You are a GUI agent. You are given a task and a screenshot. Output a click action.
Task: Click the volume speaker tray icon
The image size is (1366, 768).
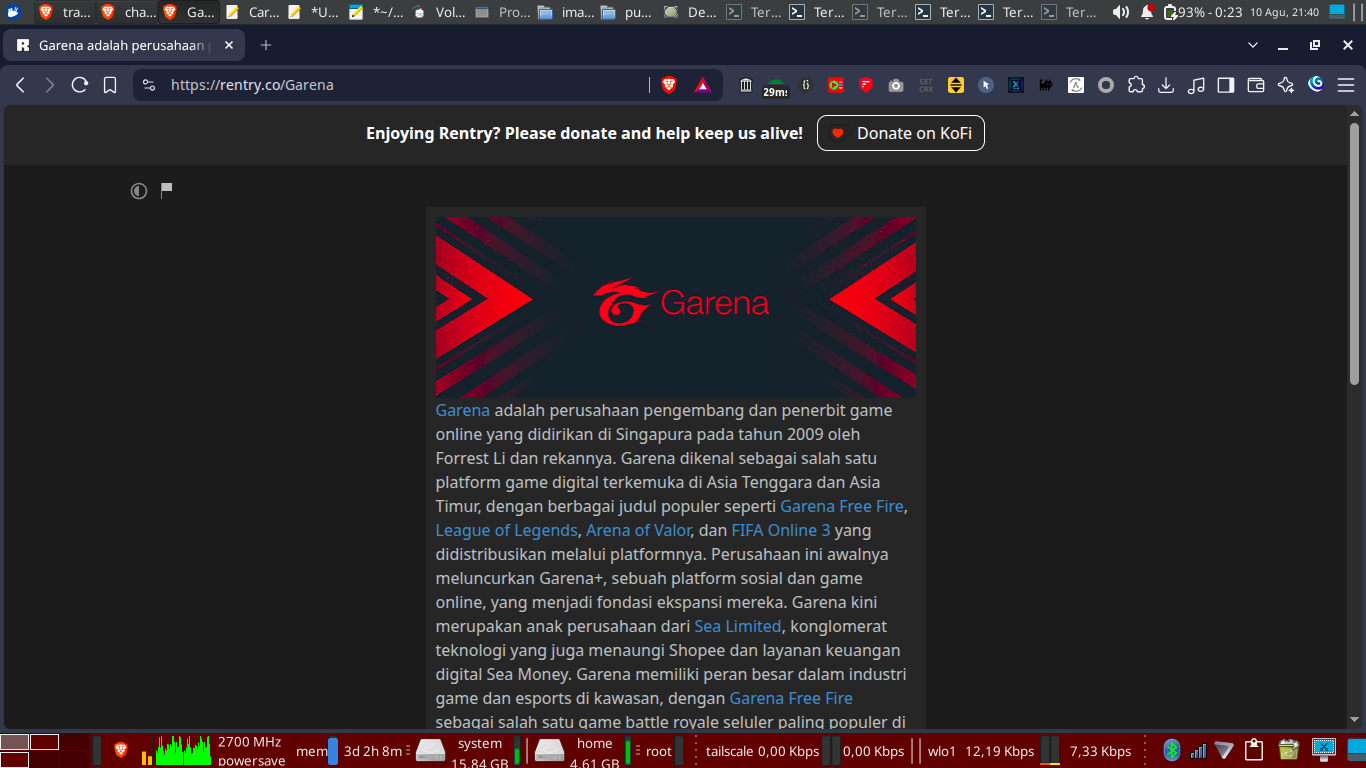click(x=1121, y=12)
